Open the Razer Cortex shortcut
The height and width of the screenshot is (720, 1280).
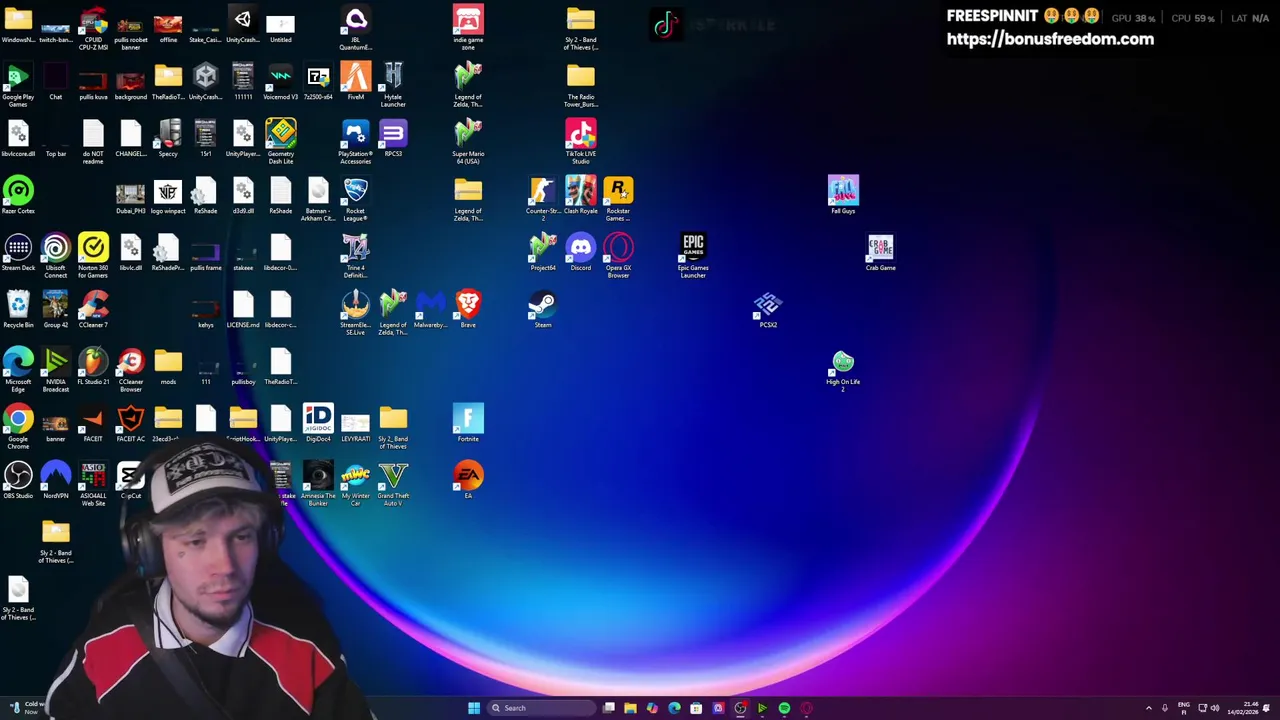coord(18,196)
